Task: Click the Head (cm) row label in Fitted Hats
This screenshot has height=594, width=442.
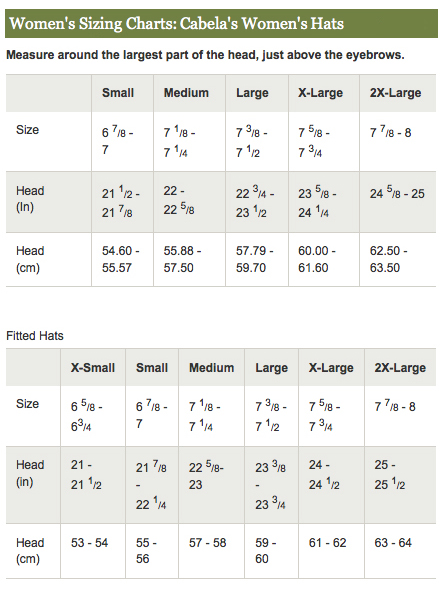Action: click(x=30, y=551)
